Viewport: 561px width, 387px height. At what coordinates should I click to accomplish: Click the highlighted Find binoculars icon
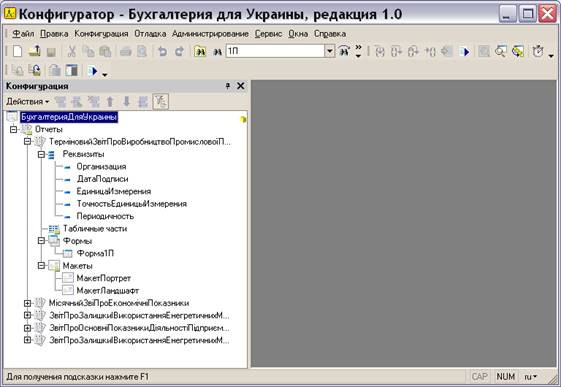pyautogui.click(x=200, y=52)
